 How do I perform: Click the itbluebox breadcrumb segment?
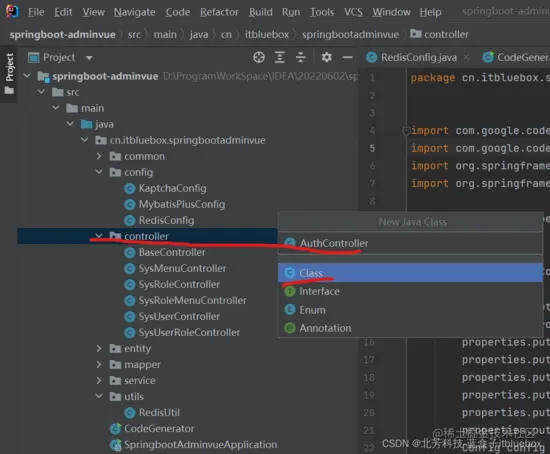pyautogui.click(x=267, y=34)
